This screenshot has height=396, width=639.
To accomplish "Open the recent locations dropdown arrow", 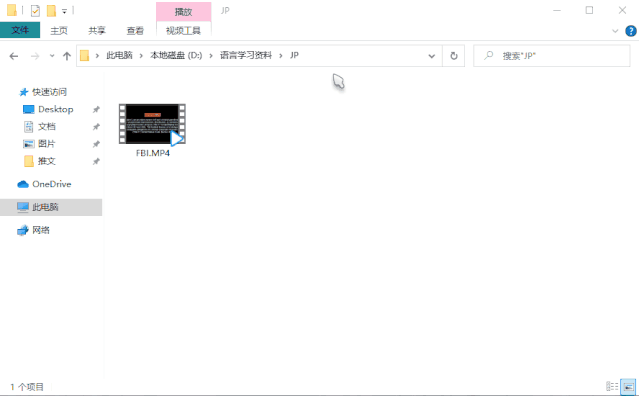I will tap(52, 56).
